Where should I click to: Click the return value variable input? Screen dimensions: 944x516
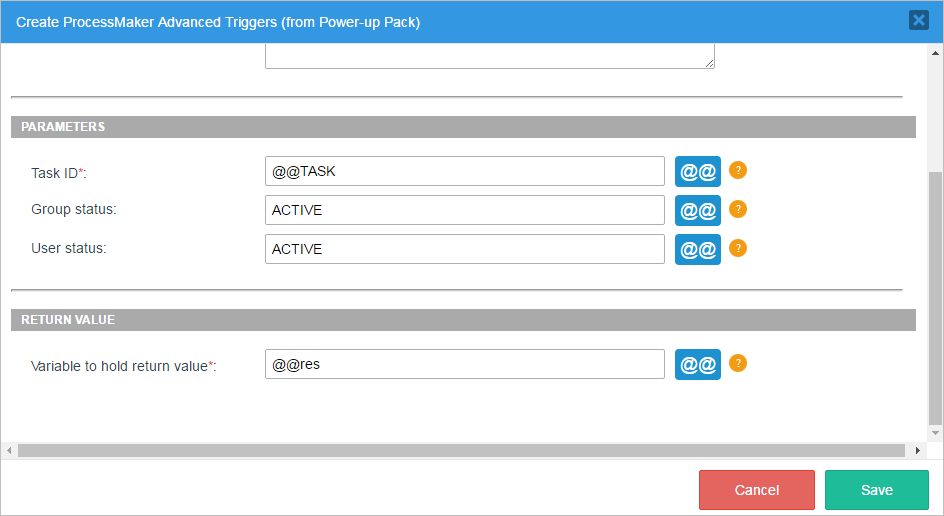[x=464, y=364]
